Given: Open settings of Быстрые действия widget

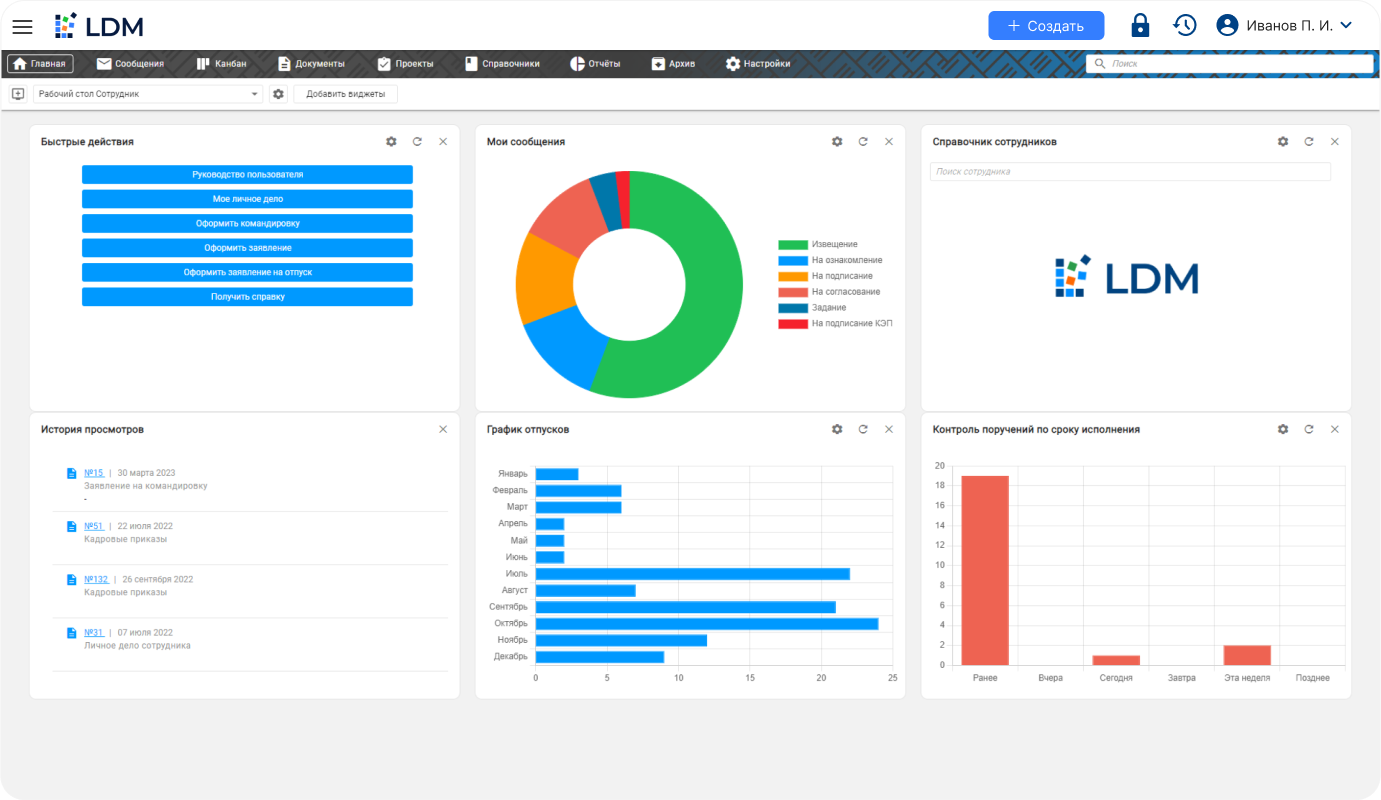Looking at the screenshot, I should pyautogui.click(x=391, y=142).
